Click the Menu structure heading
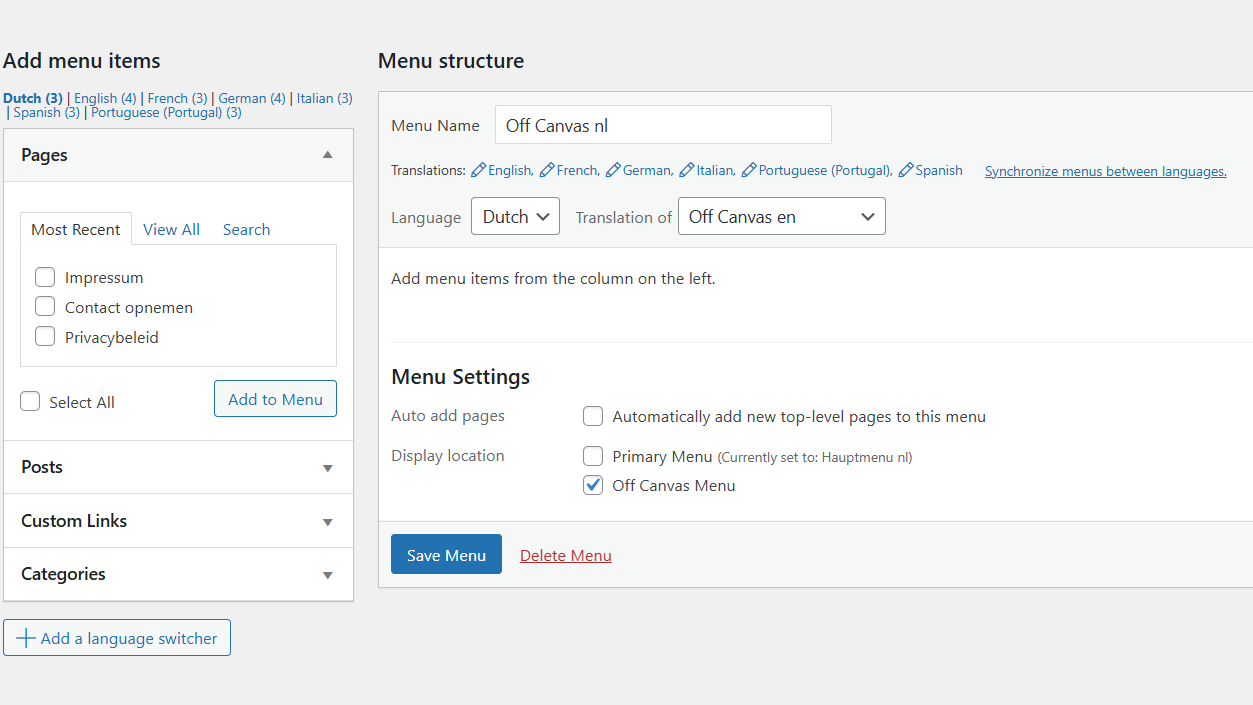 pyautogui.click(x=451, y=61)
